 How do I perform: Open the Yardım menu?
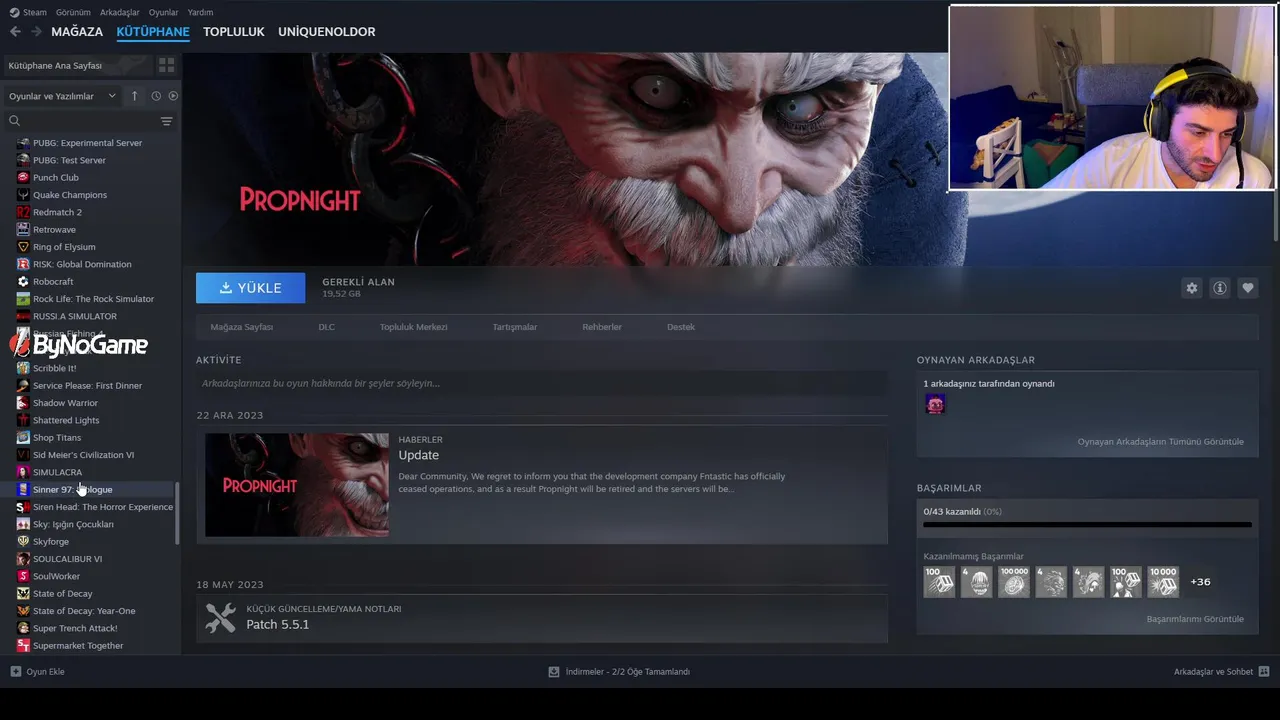click(200, 12)
